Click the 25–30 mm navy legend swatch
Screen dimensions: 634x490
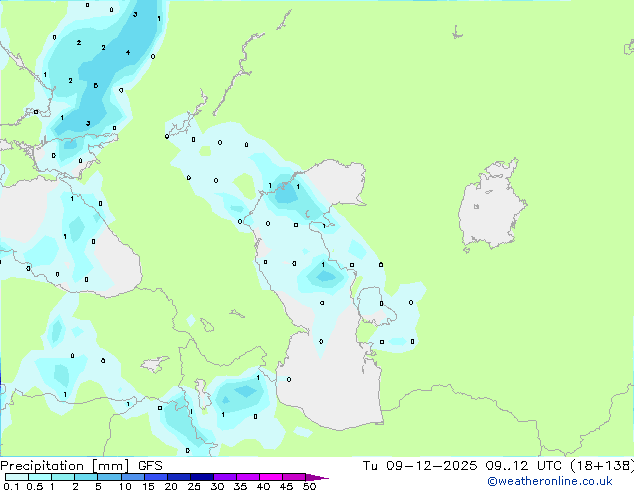point(202,477)
